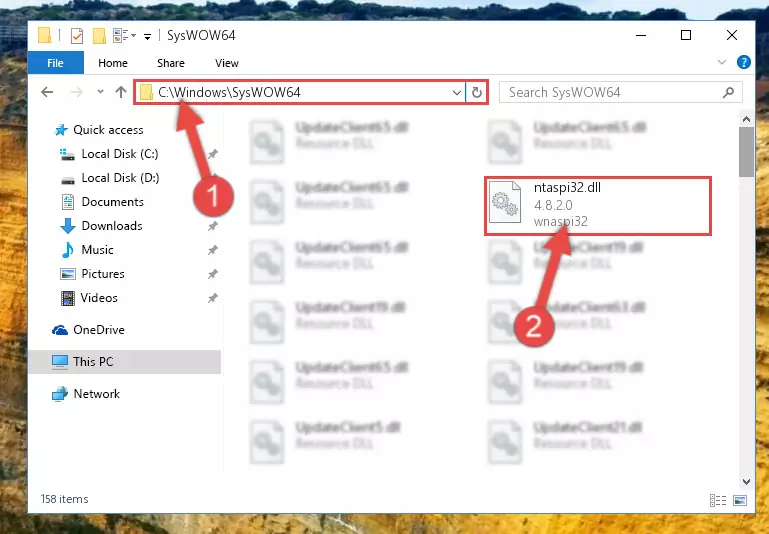The image size is (769, 534).
Task: Click the pin icon beside Videos
Action: point(212,298)
